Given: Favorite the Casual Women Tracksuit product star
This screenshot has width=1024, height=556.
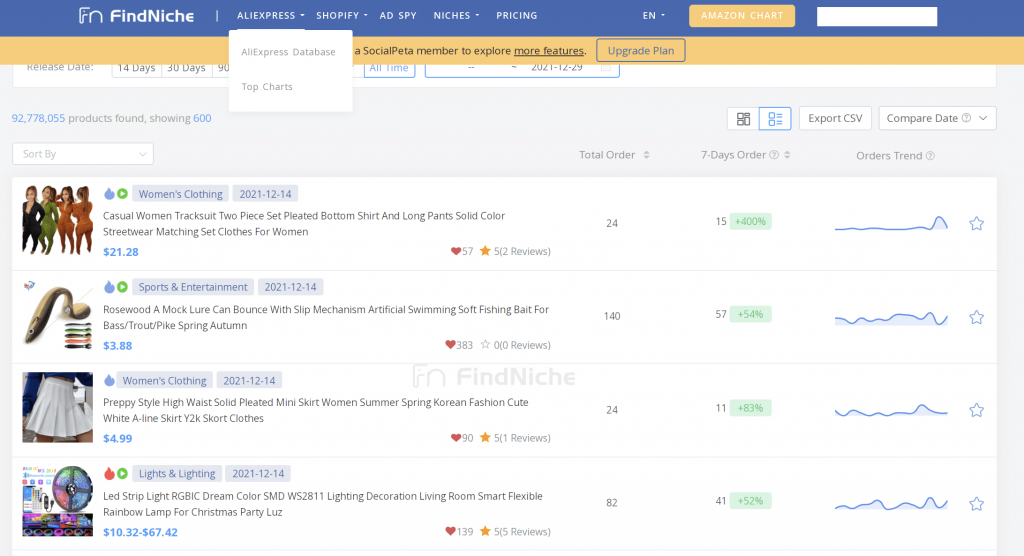Looking at the screenshot, I should coord(976,223).
